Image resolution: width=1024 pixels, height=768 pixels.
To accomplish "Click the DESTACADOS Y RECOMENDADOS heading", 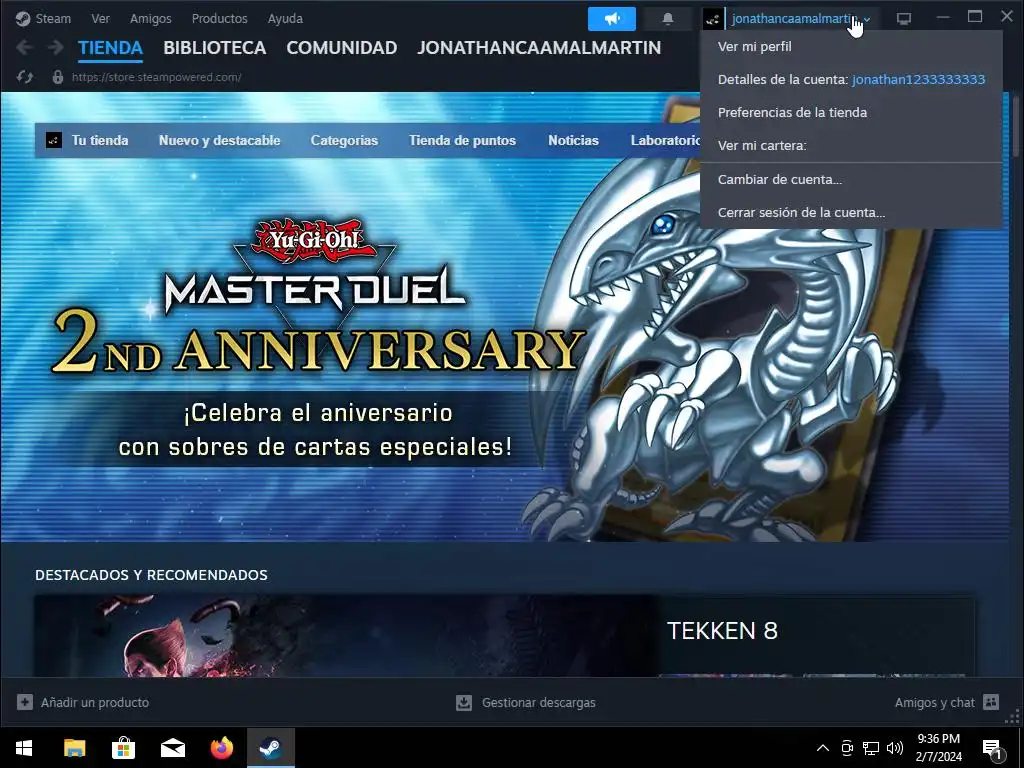I will click(152, 575).
